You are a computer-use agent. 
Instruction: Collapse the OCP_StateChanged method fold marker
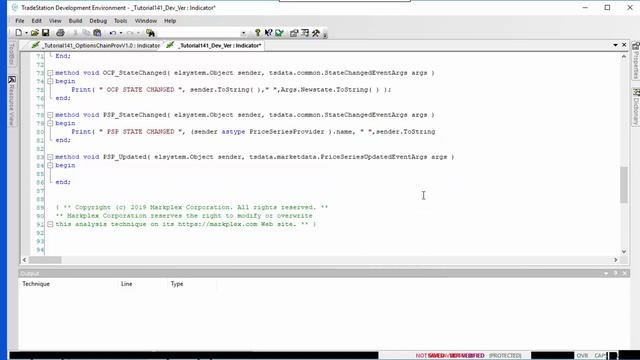50,73
